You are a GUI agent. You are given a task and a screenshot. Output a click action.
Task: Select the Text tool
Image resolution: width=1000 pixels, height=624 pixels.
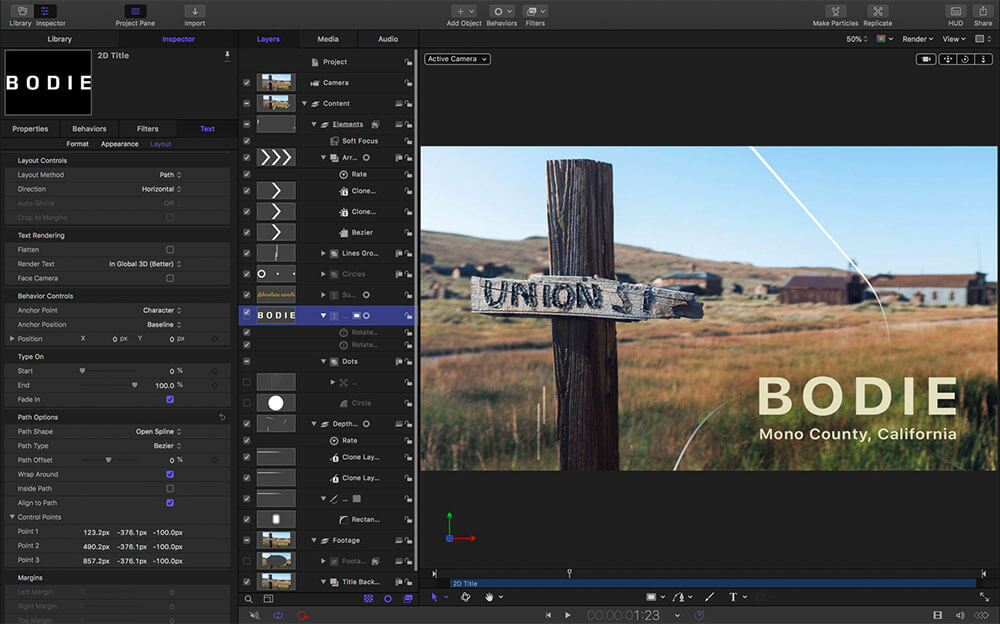pos(733,597)
